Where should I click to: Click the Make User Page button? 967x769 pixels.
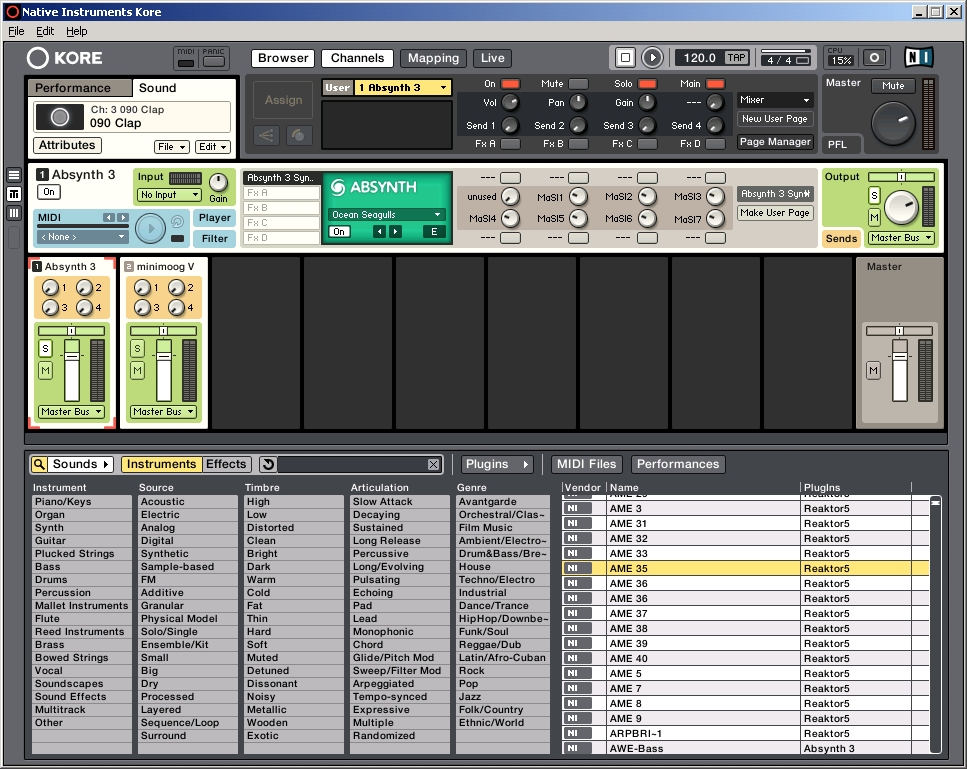click(775, 213)
